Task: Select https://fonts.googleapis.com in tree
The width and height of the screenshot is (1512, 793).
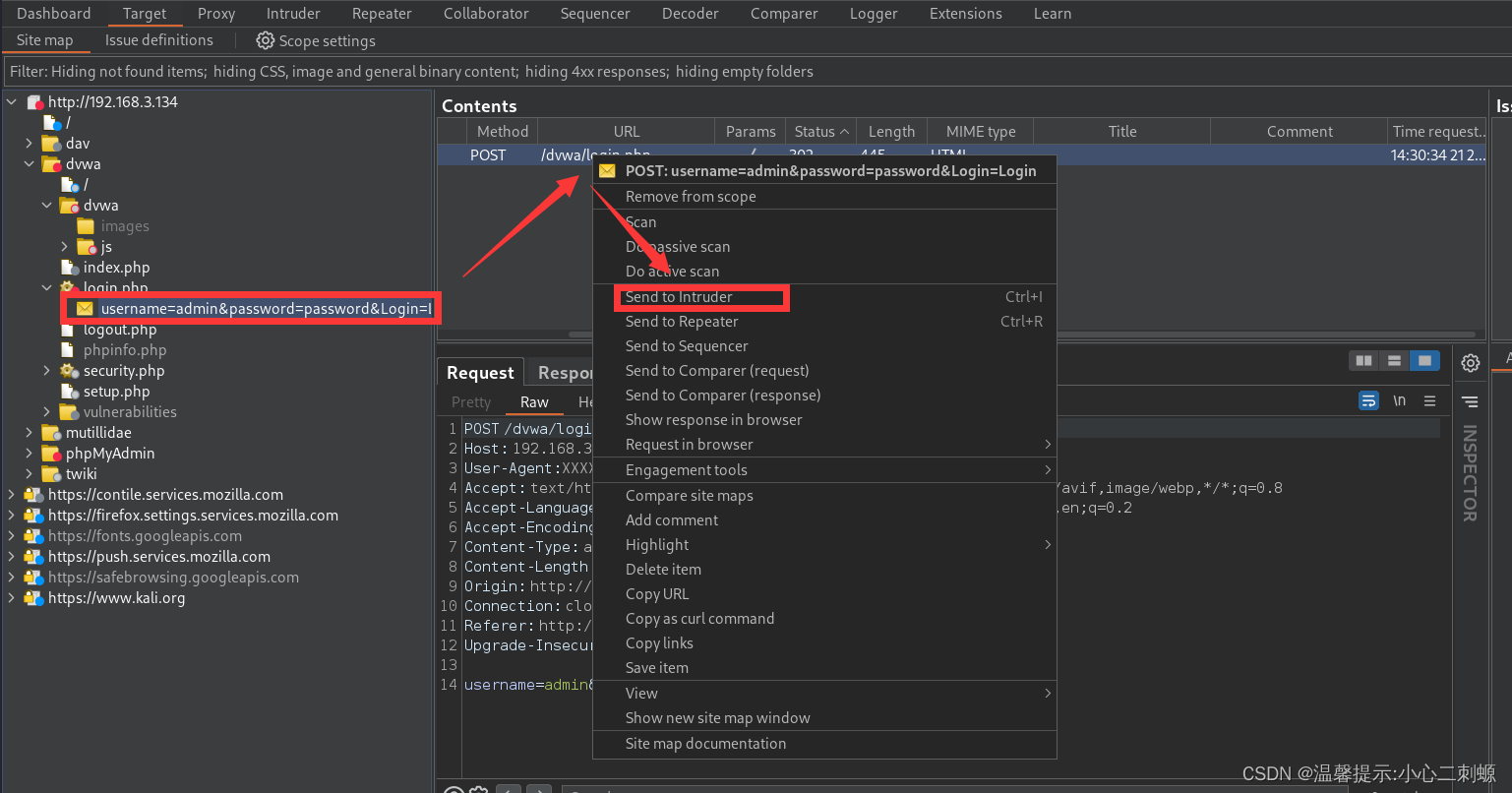Action: (x=145, y=536)
